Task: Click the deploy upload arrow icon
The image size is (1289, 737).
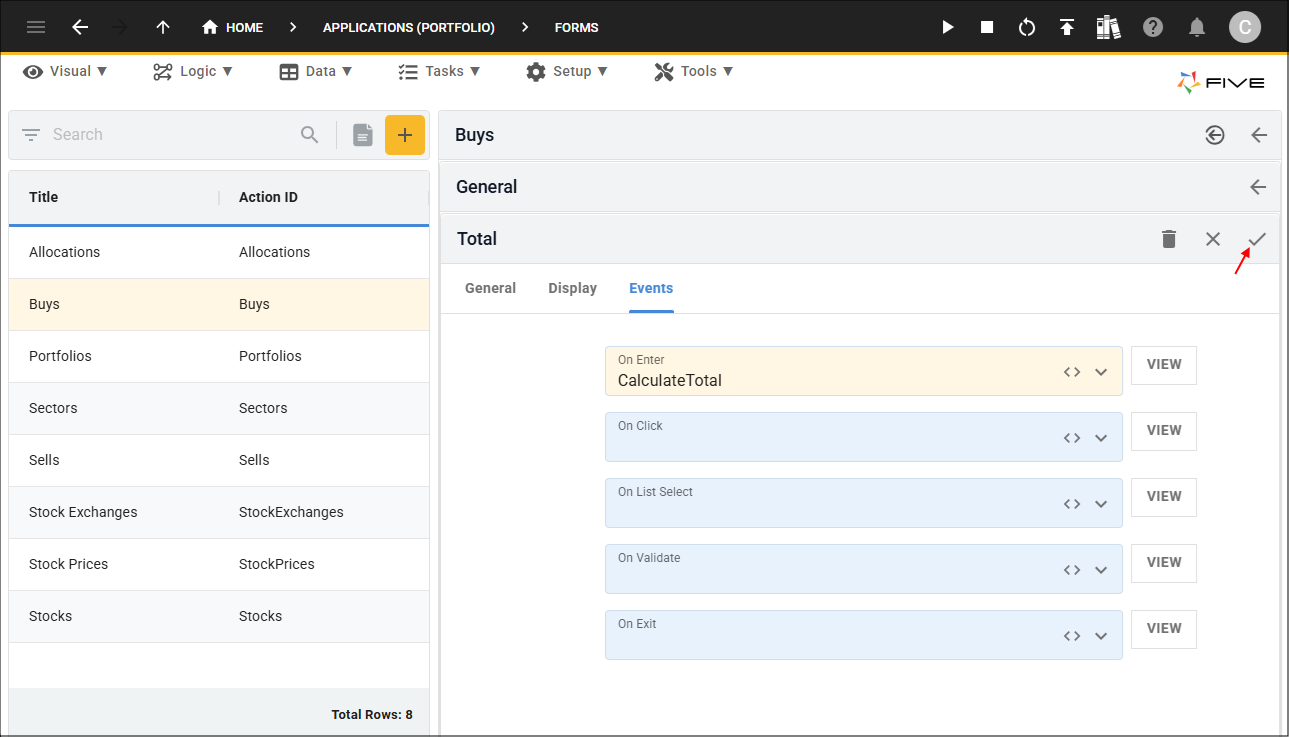Action: click(x=1067, y=27)
